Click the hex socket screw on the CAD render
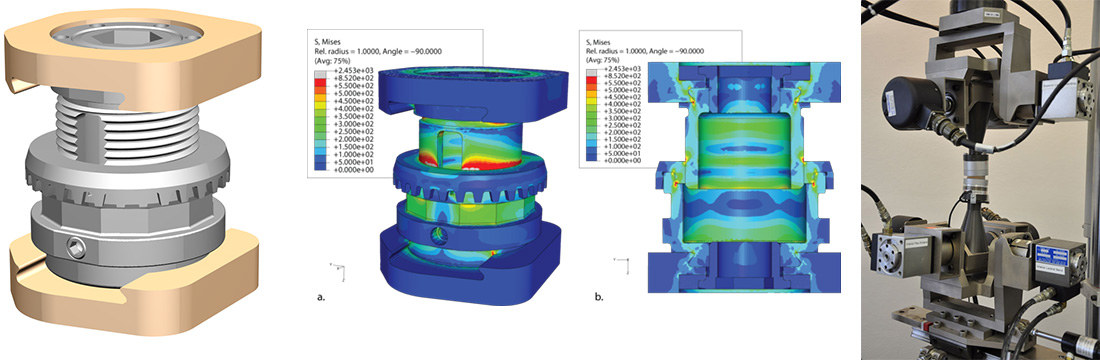 [x=76, y=248]
